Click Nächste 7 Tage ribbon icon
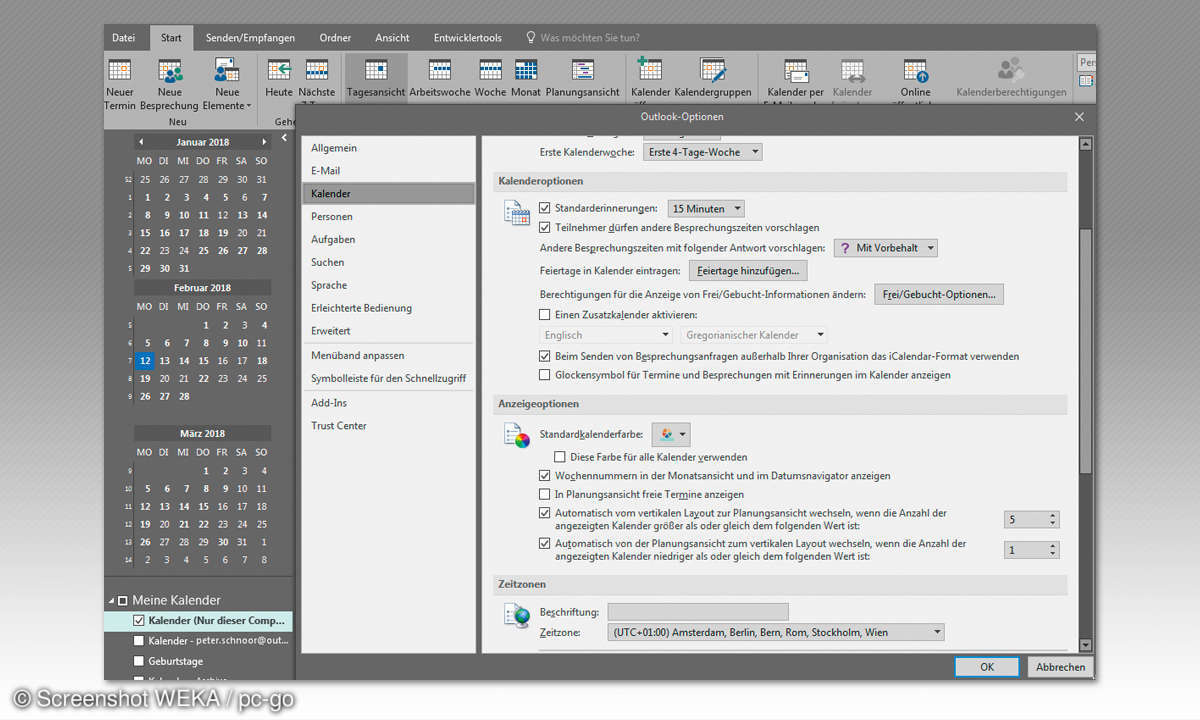 coord(317,71)
